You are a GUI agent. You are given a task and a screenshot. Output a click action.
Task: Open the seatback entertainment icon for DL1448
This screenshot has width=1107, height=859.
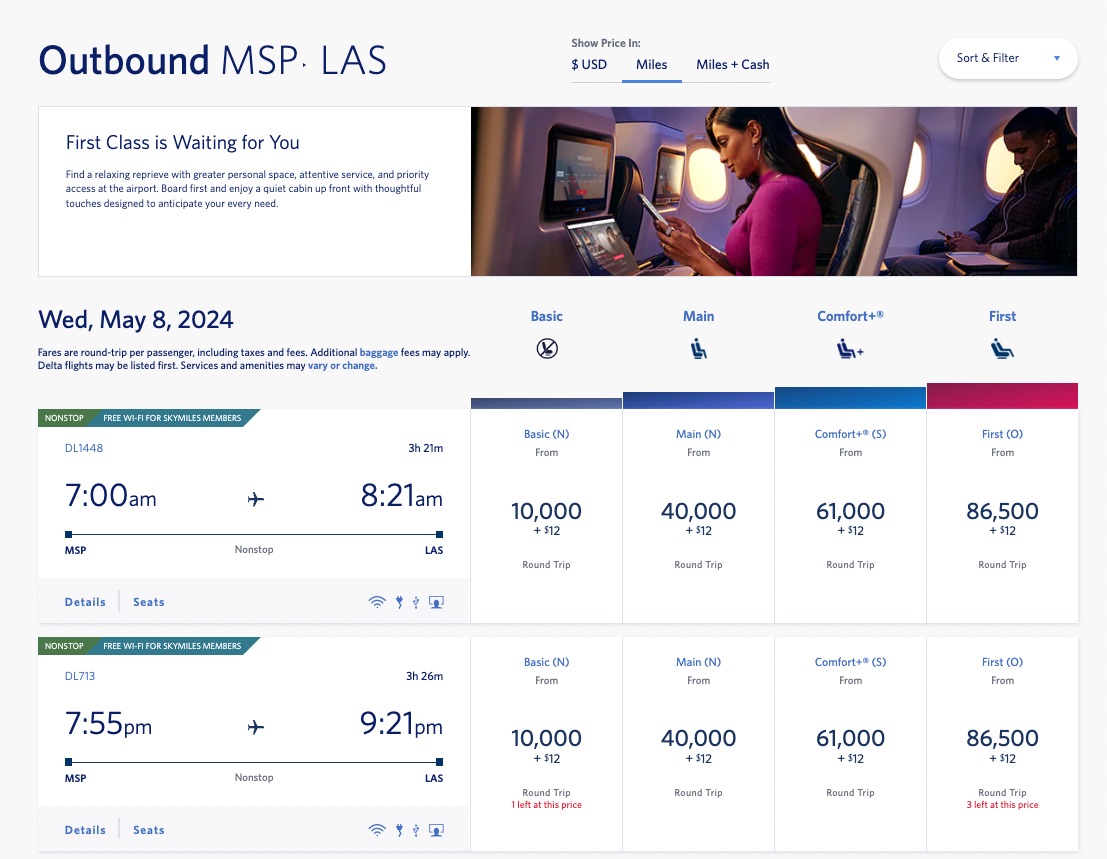point(436,601)
